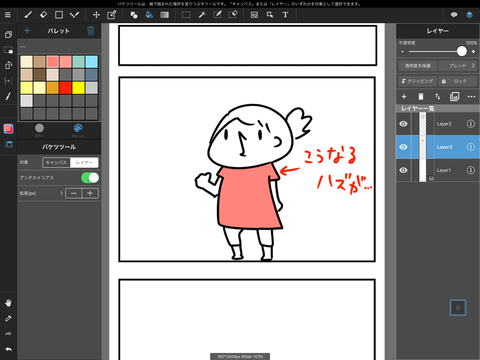The height and width of the screenshot is (360, 480).
Task: Click the pen stylus icon in sidebar
Action: click(8, 96)
